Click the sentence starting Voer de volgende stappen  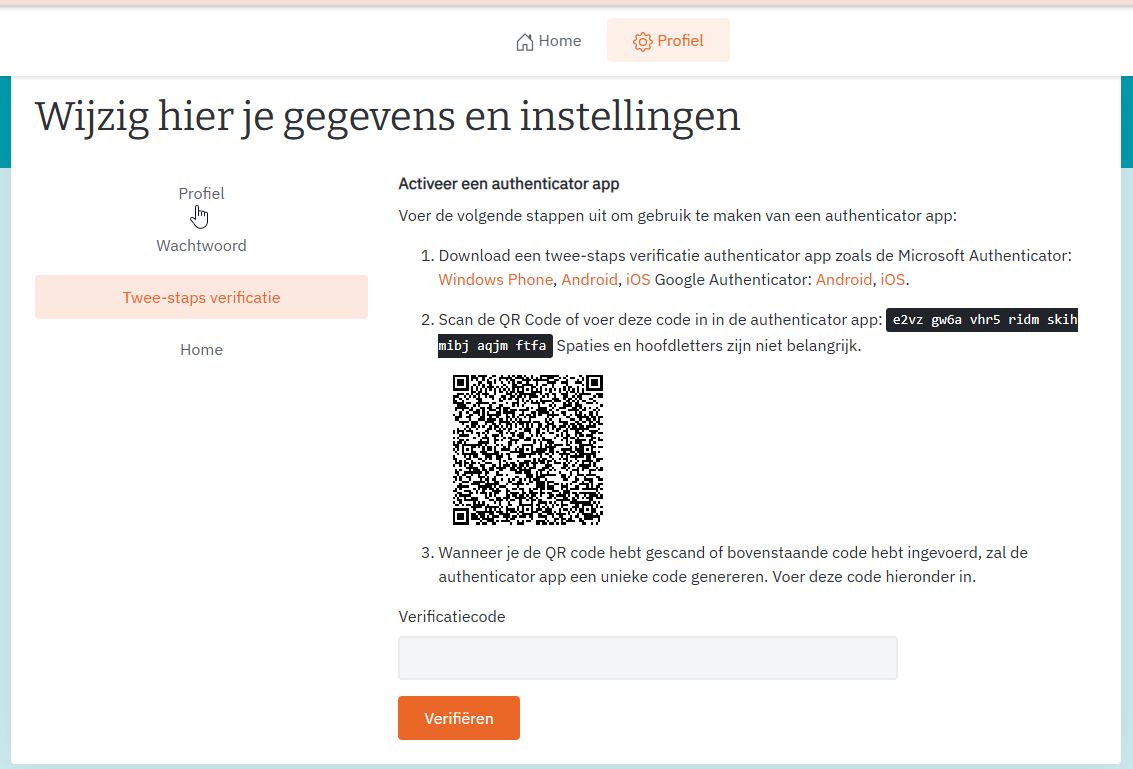[677, 215]
